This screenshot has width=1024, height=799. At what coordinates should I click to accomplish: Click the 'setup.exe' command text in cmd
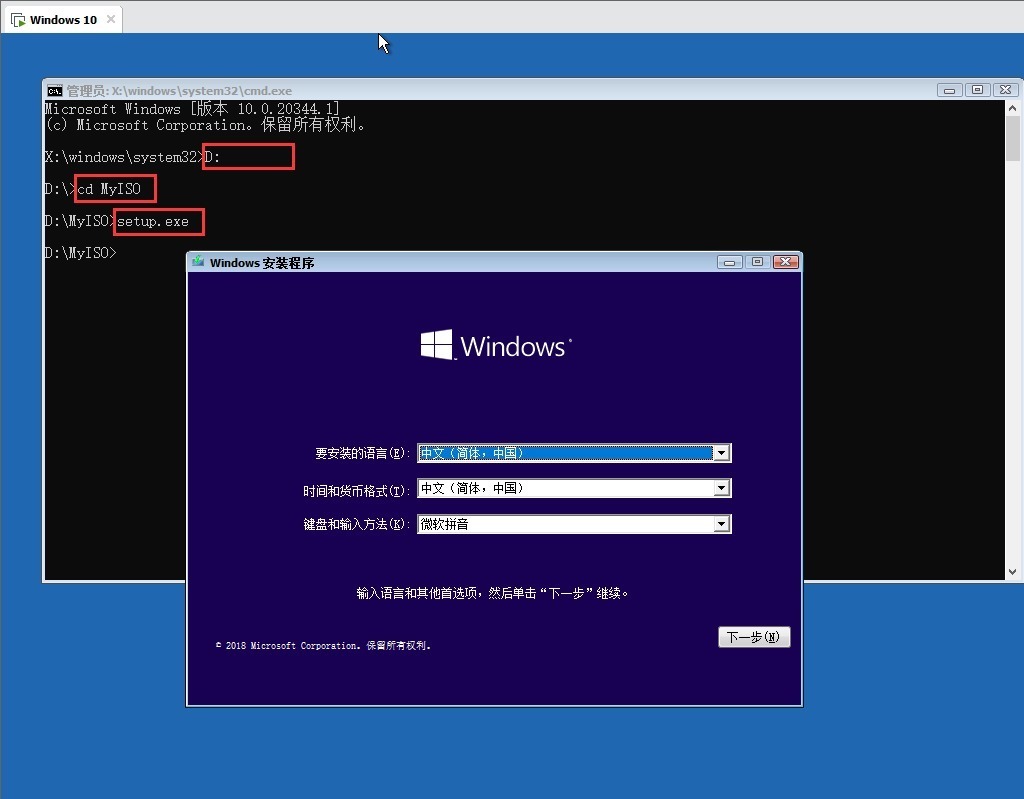(x=153, y=221)
